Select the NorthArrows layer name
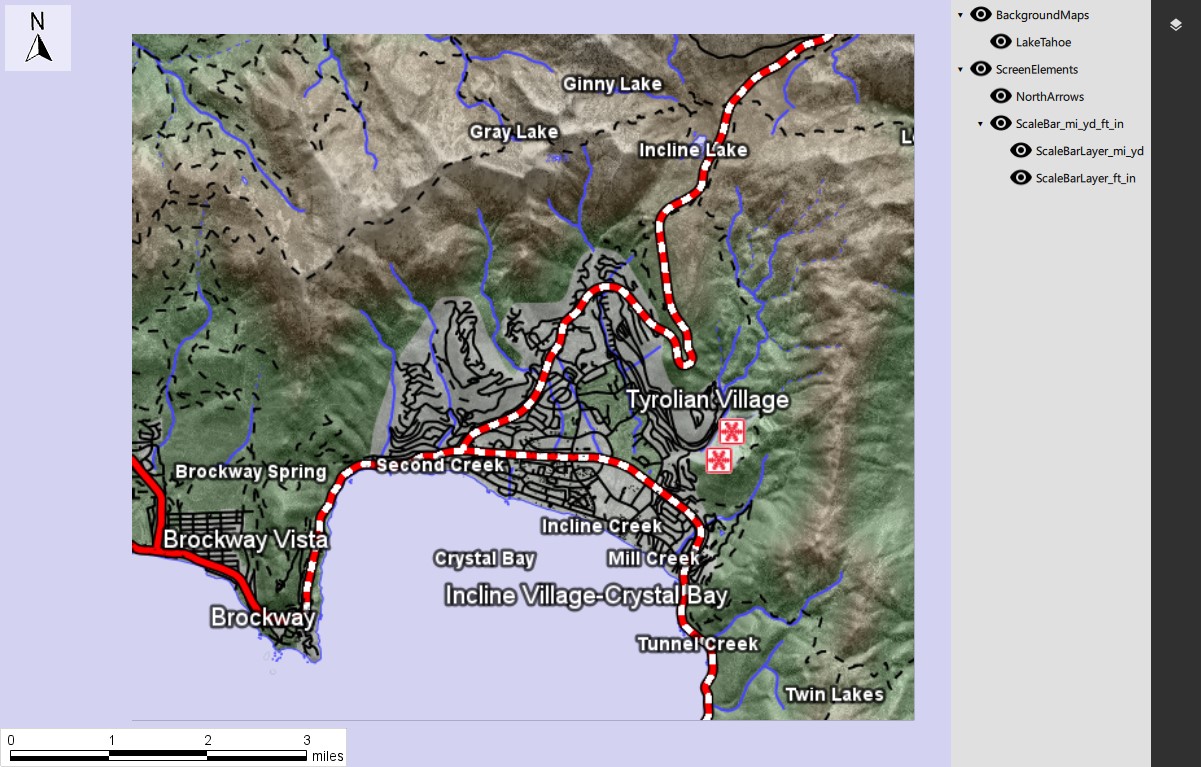The width and height of the screenshot is (1201, 767). click(x=1048, y=96)
